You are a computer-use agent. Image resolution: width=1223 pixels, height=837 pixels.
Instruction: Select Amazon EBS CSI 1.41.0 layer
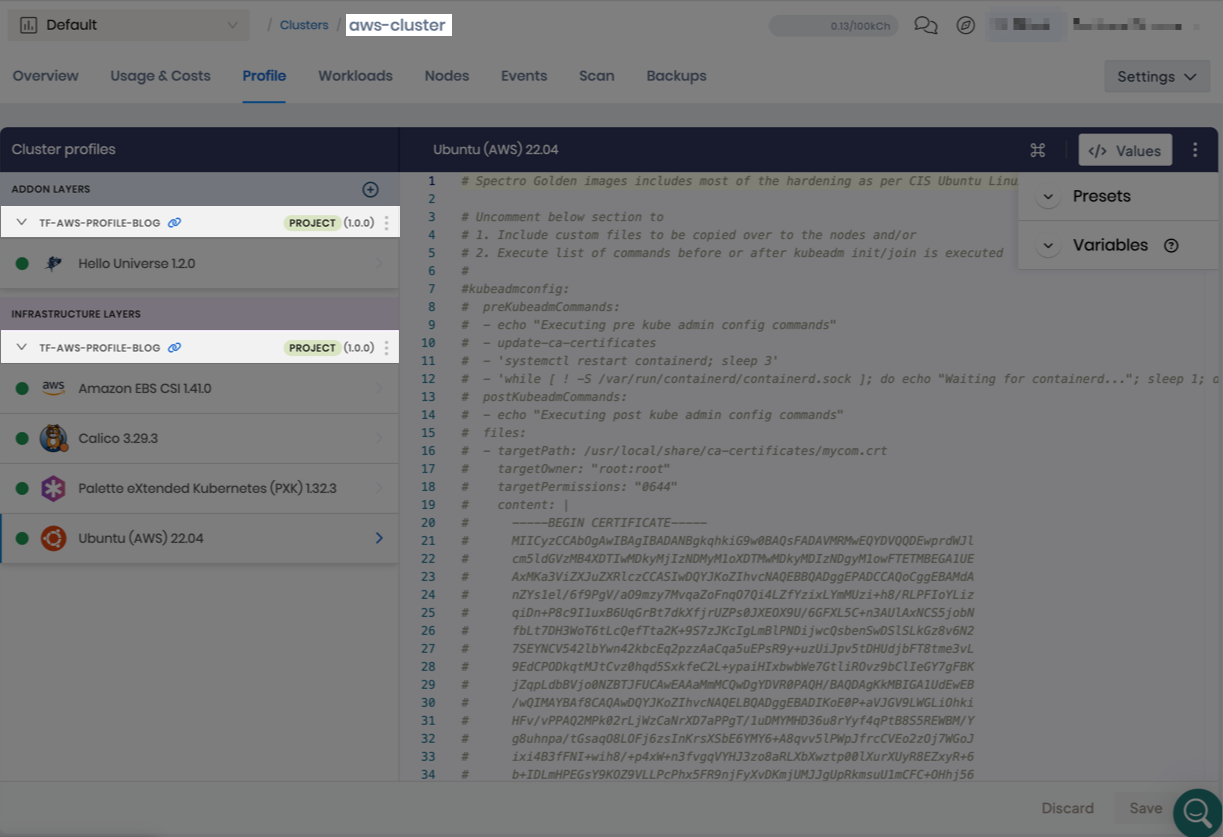(x=200, y=388)
